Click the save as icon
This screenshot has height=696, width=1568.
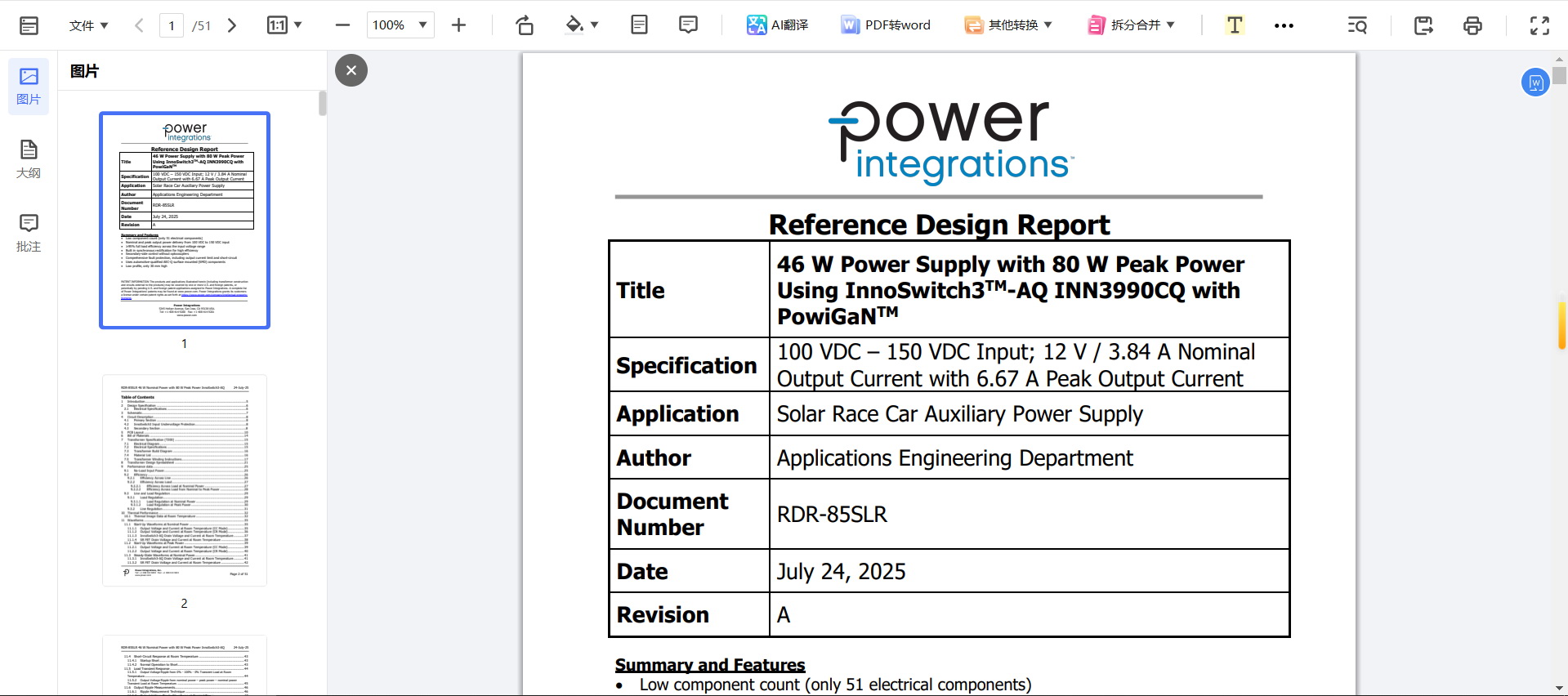[1423, 25]
